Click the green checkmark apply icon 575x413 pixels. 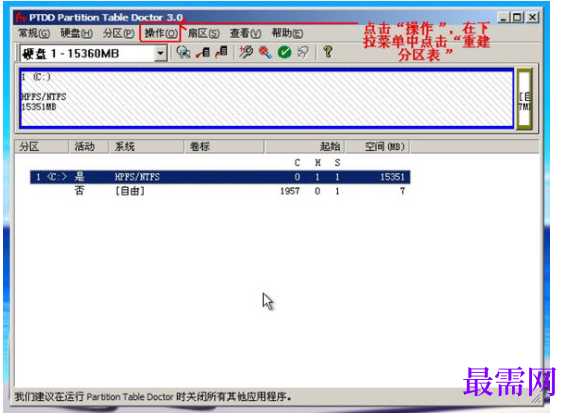tap(284, 52)
